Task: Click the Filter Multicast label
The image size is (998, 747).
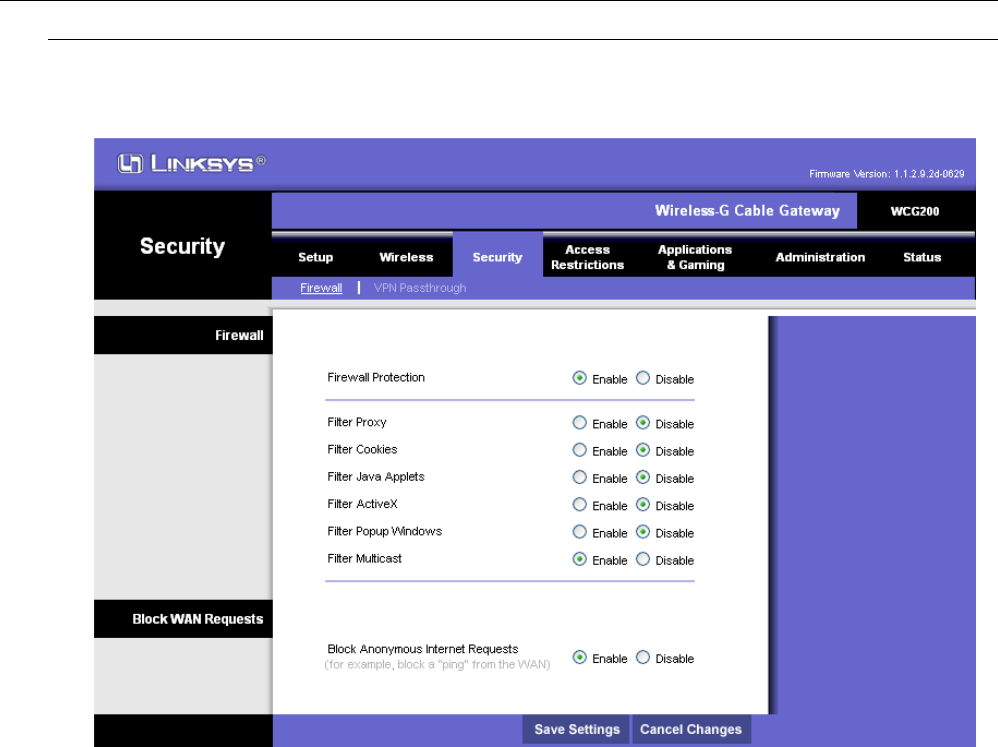Action: [364, 559]
